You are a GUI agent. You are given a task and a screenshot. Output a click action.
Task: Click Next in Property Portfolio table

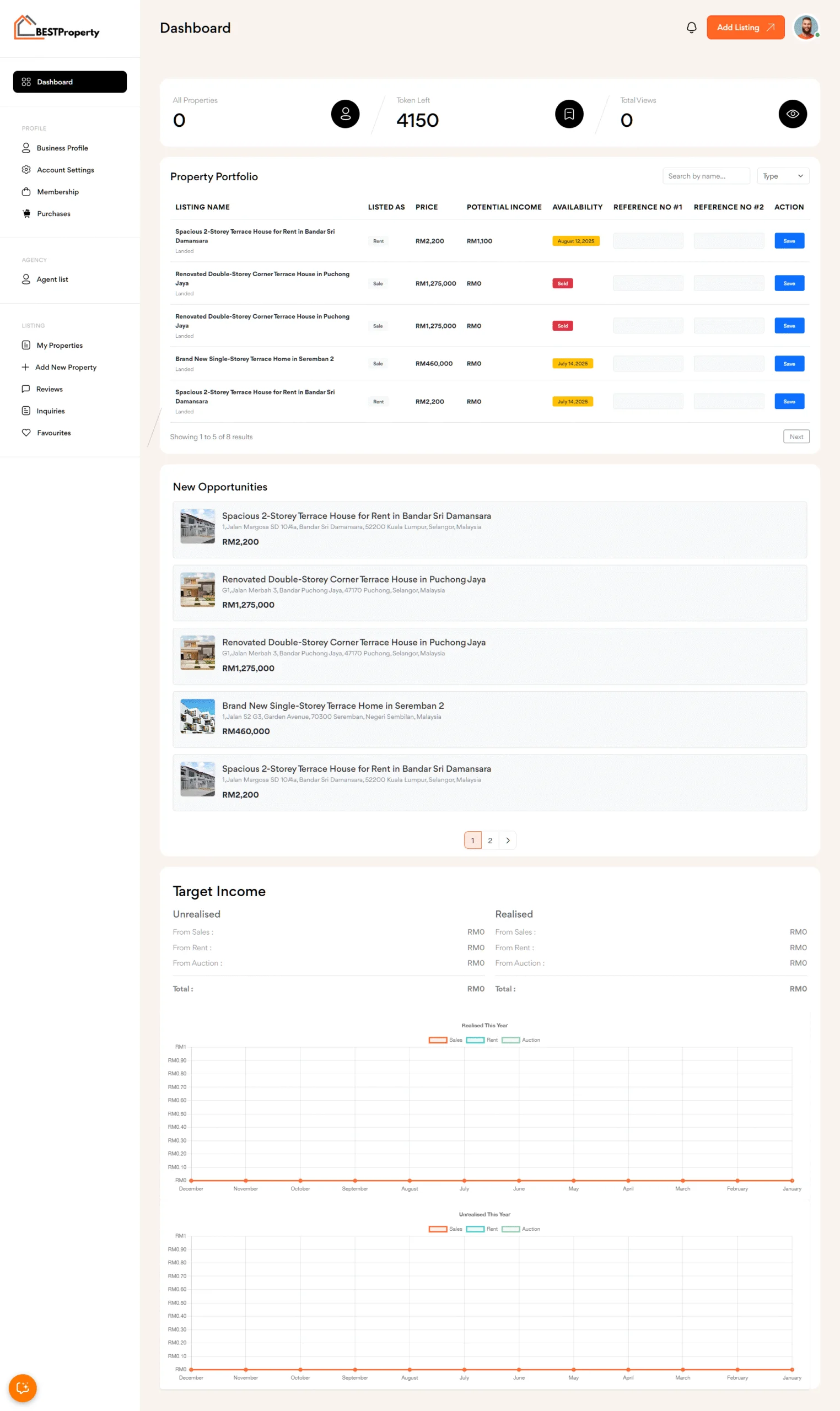pos(796,437)
